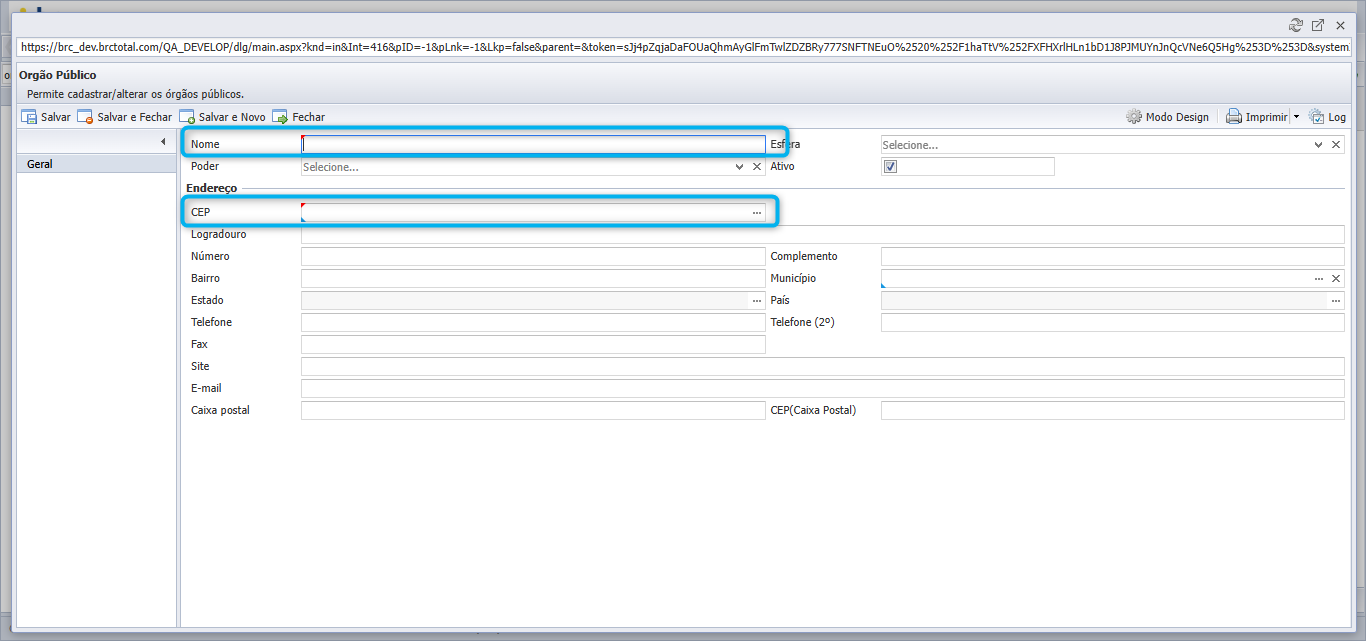Open the Município lookup ellipsis button
The height and width of the screenshot is (641, 1366).
tap(1318, 278)
